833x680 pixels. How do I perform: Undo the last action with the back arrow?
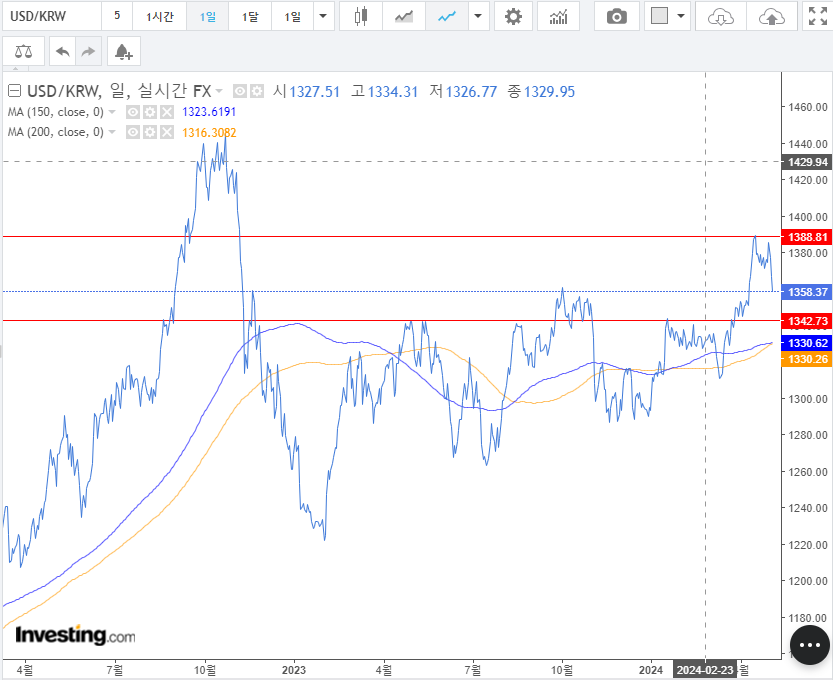(x=63, y=52)
